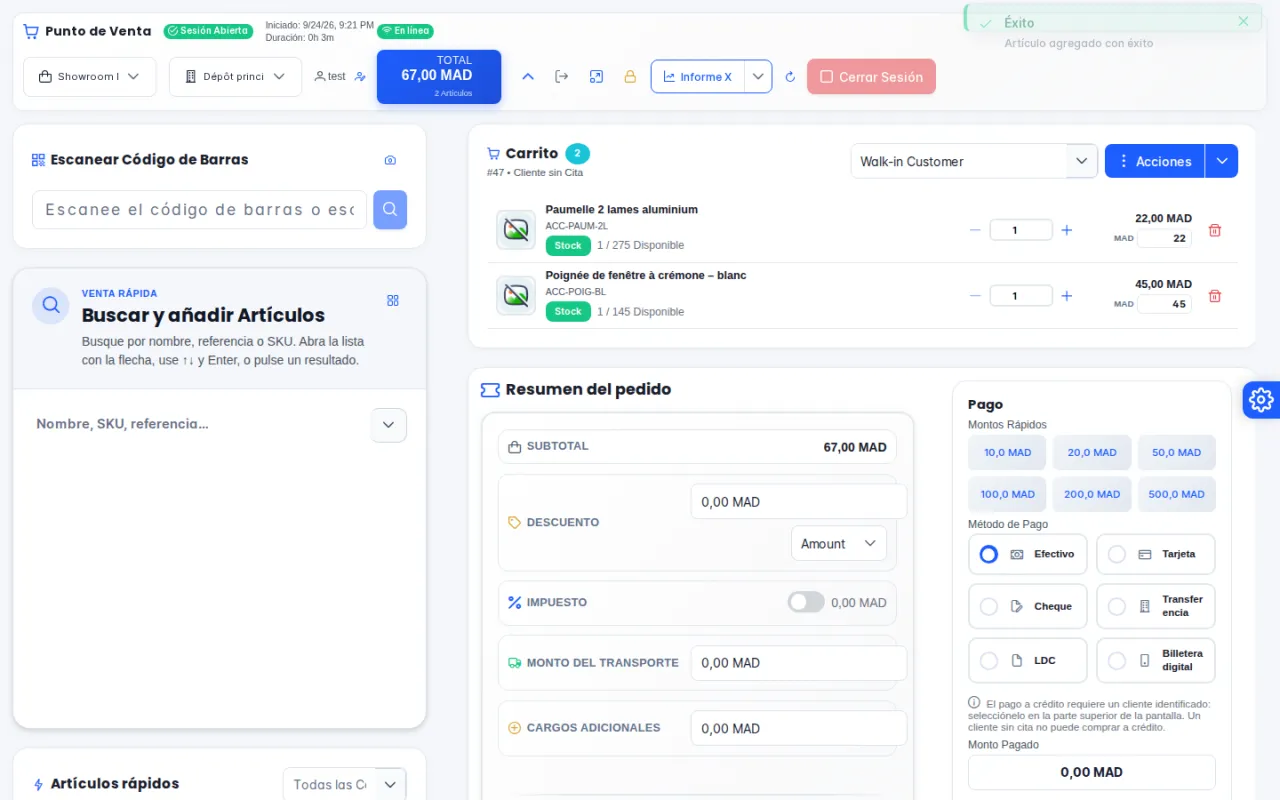The width and height of the screenshot is (1280, 800).
Task: Decrease quantity of Poignée de fenêtre à crémone
Action: 975,296
